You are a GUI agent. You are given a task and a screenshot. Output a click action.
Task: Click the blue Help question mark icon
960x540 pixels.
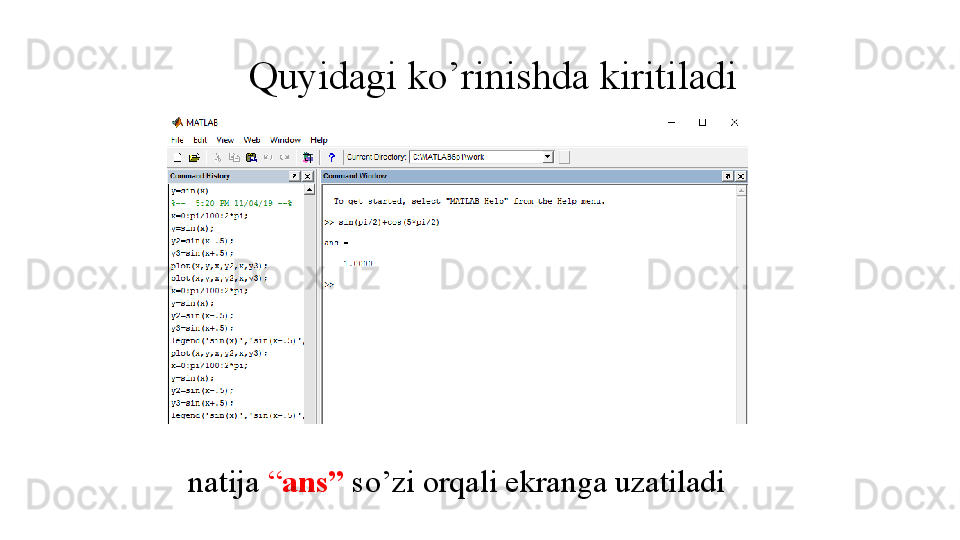point(331,157)
